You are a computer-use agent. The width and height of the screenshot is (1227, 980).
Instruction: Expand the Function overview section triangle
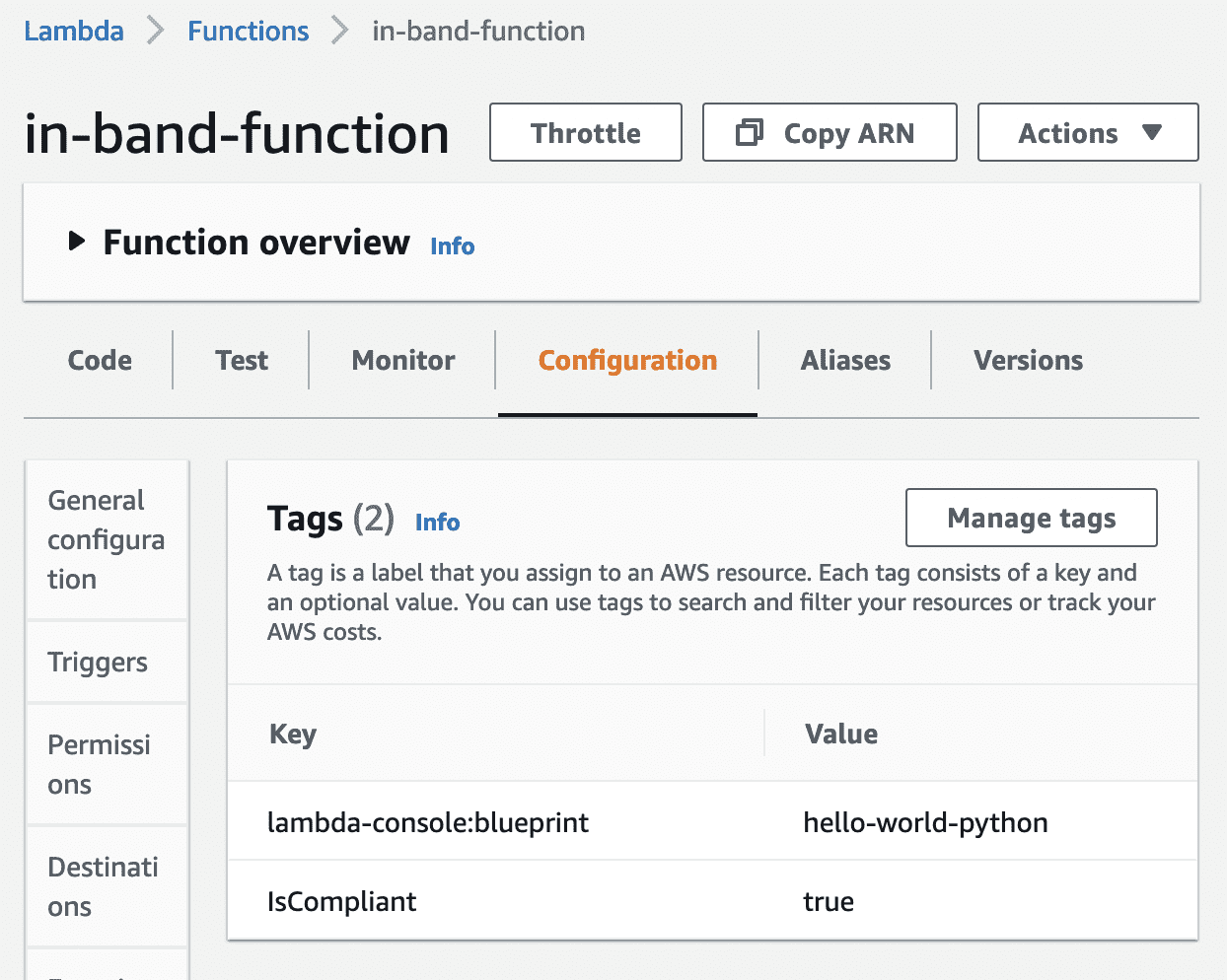pyautogui.click(x=77, y=242)
